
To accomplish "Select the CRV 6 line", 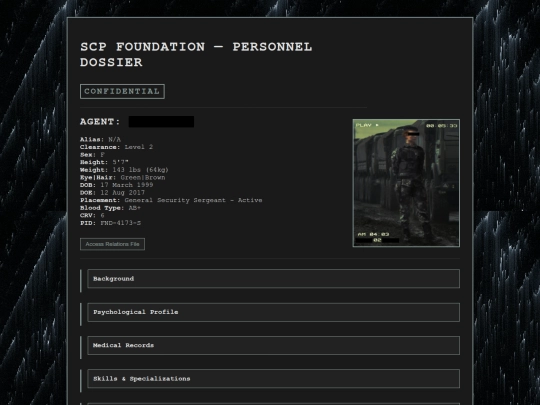I will click(92, 215).
